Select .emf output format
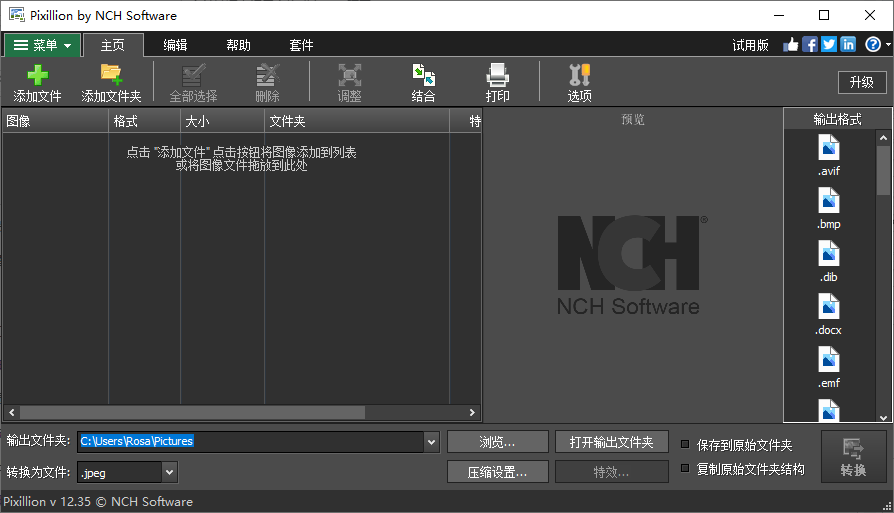This screenshot has height=513, width=894. coord(829,368)
